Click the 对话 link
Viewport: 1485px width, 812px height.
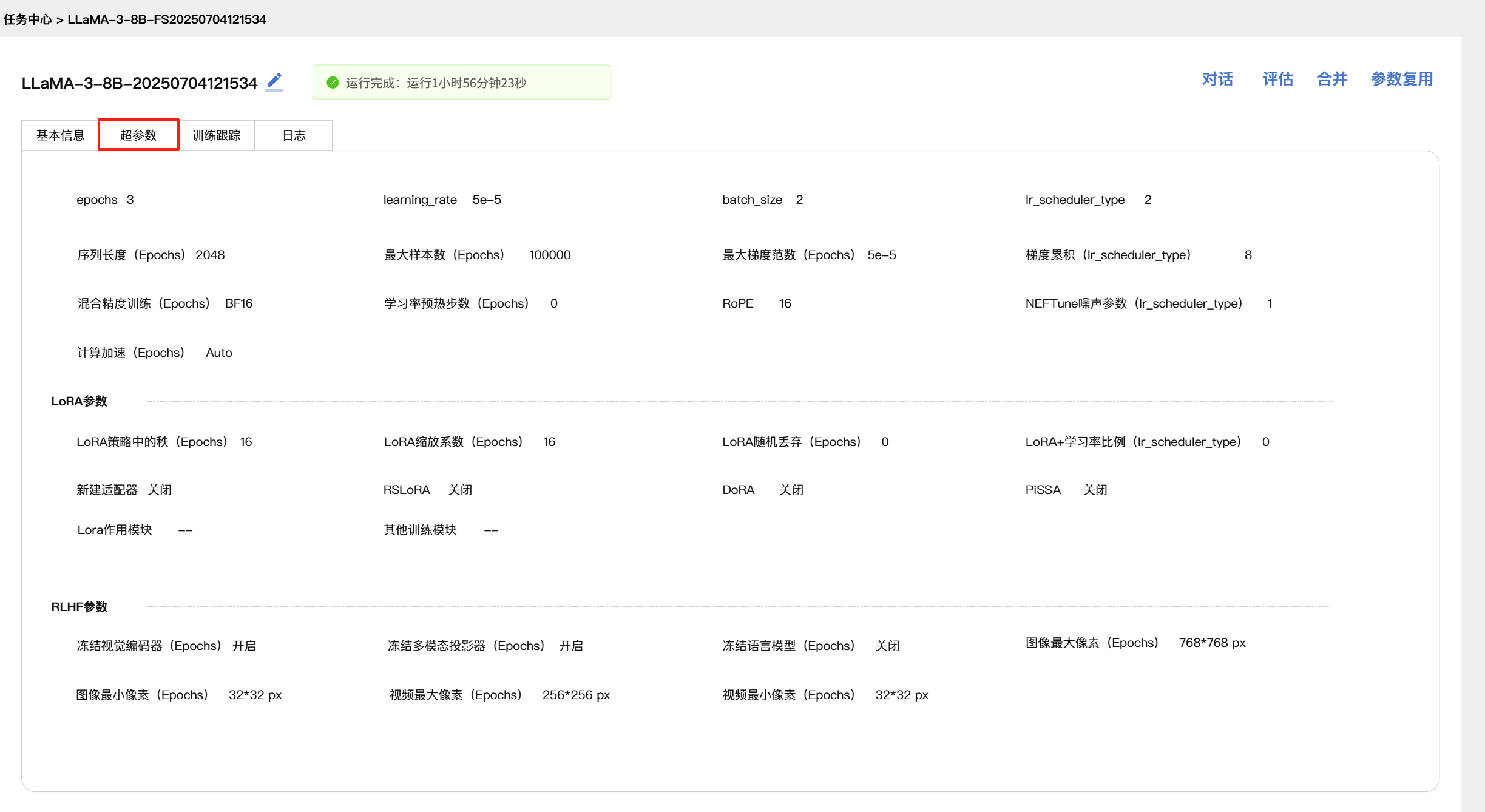coord(1217,80)
